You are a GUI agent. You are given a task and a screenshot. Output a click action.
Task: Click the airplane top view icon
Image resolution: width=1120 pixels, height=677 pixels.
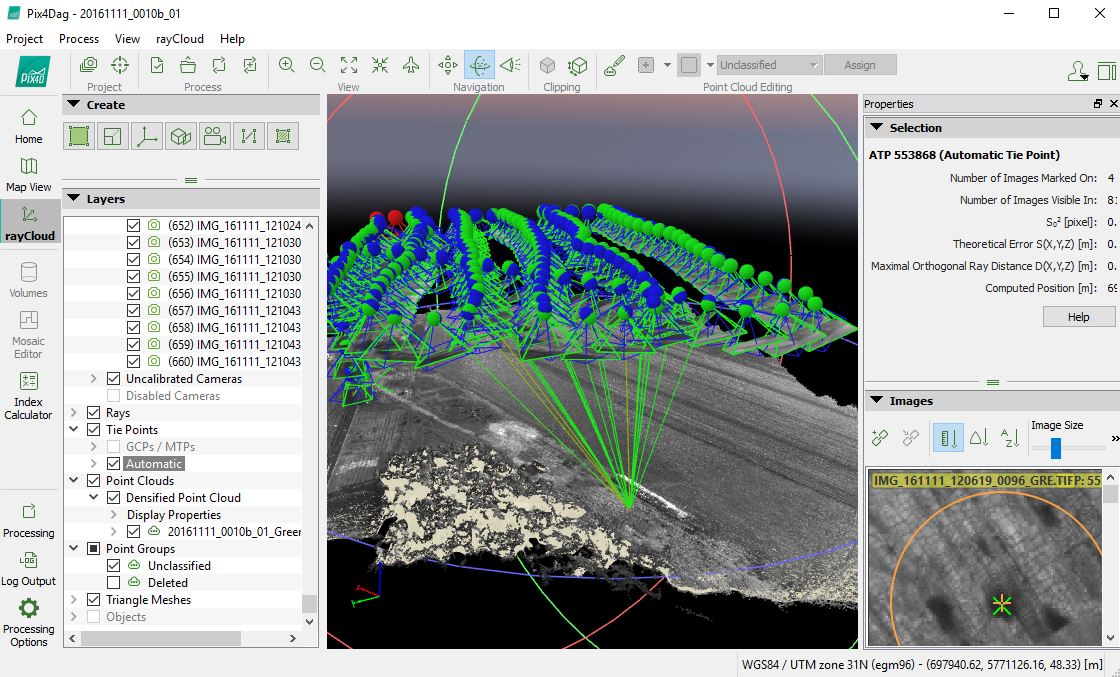click(411, 65)
